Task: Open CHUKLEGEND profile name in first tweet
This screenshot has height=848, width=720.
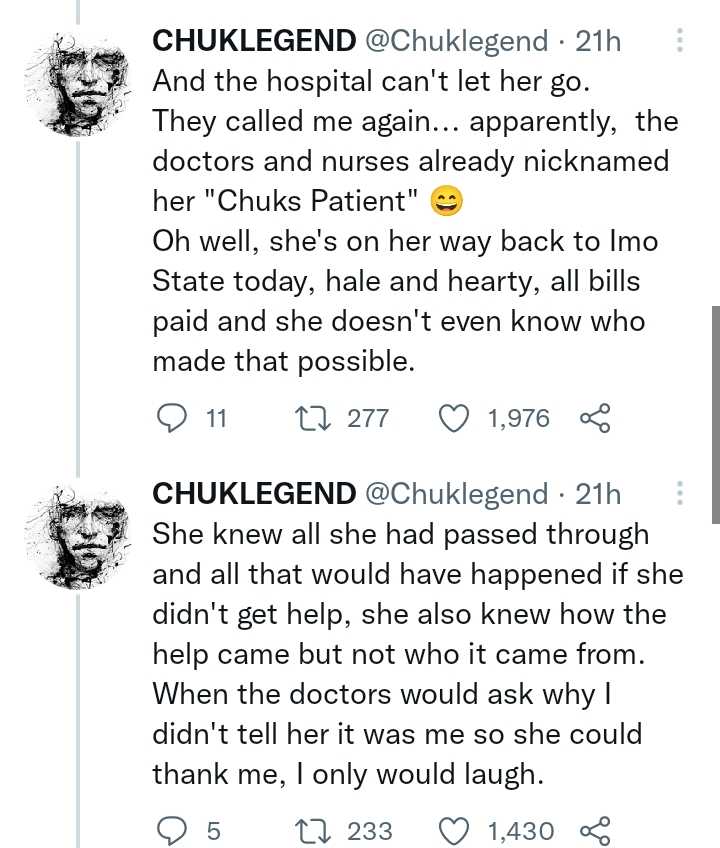Action: 253,42
